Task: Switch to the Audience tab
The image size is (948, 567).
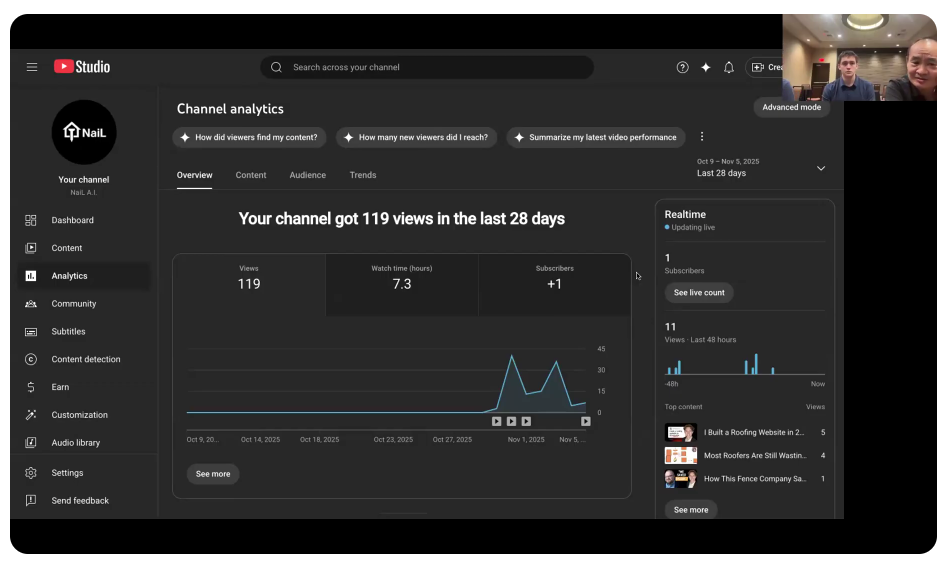Action: click(308, 175)
